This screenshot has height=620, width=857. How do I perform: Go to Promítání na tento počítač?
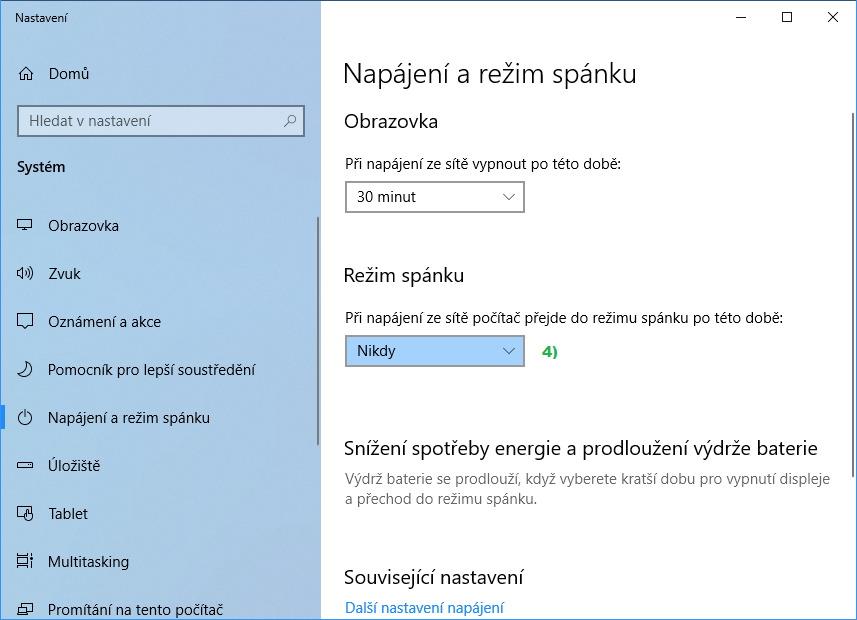pos(135,609)
